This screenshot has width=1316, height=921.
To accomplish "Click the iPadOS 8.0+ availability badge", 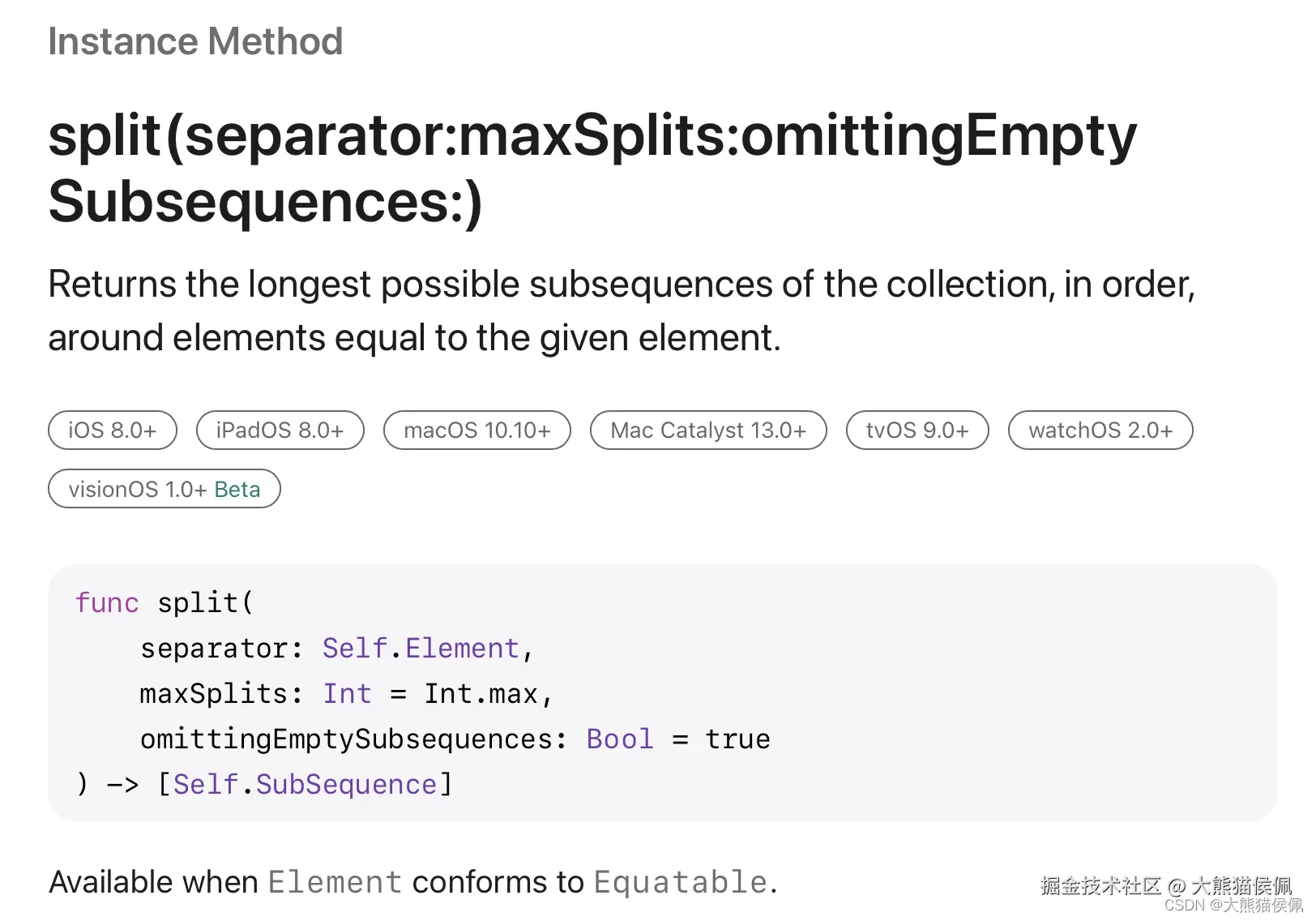I will [280, 430].
